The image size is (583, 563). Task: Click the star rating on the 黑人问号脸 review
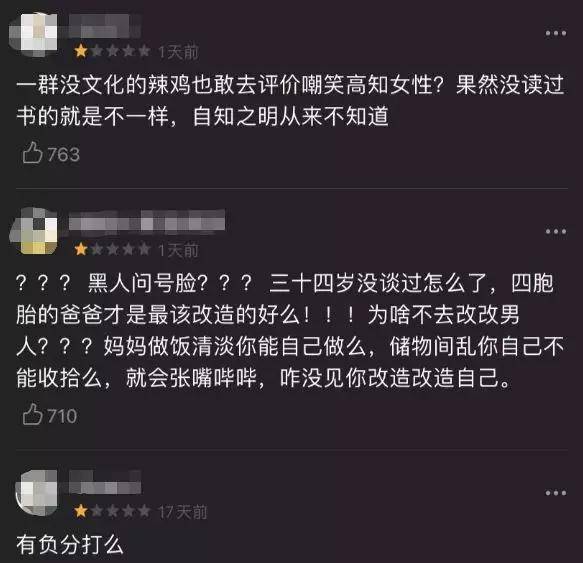tap(112, 249)
